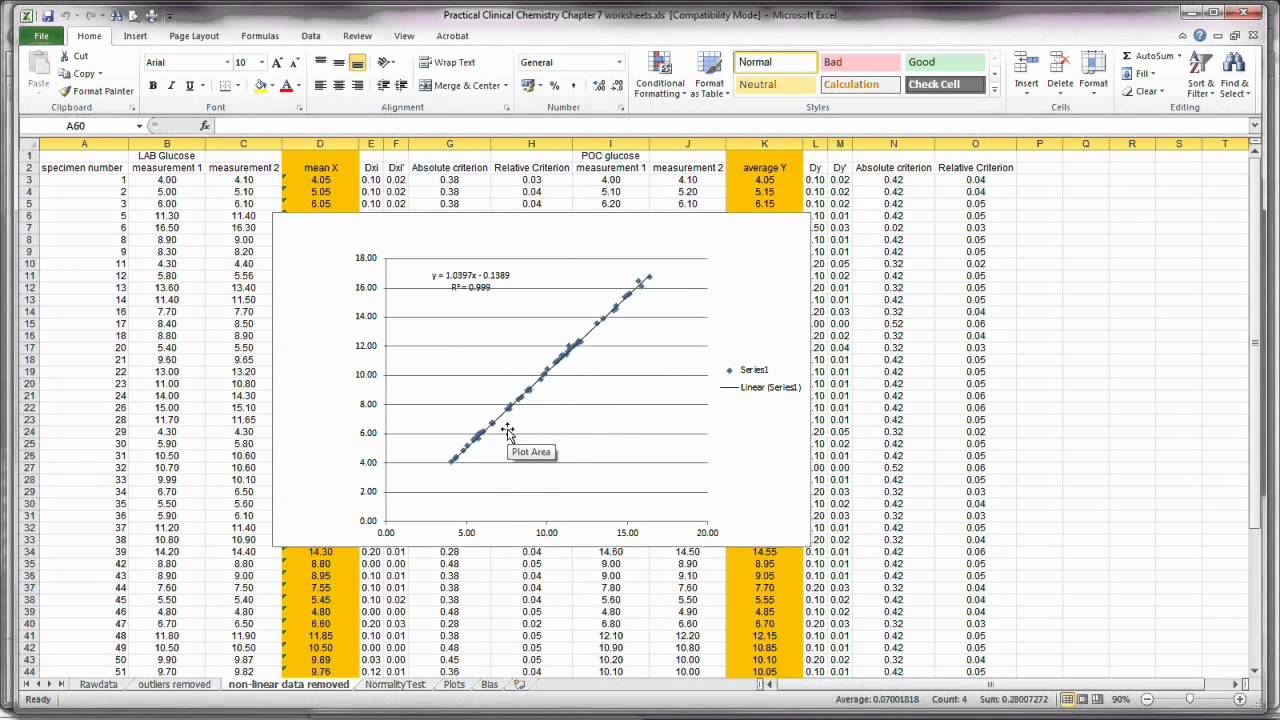The width and height of the screenshot is (1280, 720).
Task: Select the Linear (Series1) legend entry
Action: (761, 387)
